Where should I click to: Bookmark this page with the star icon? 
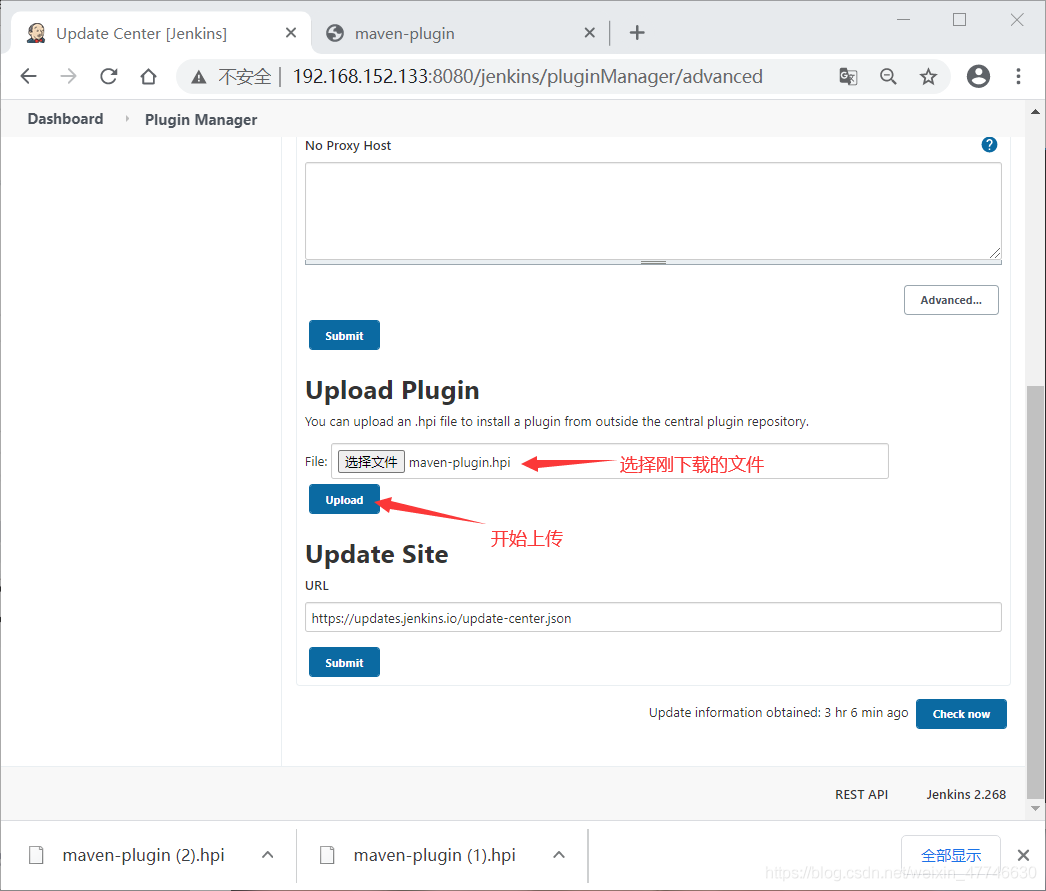(928, 77)
